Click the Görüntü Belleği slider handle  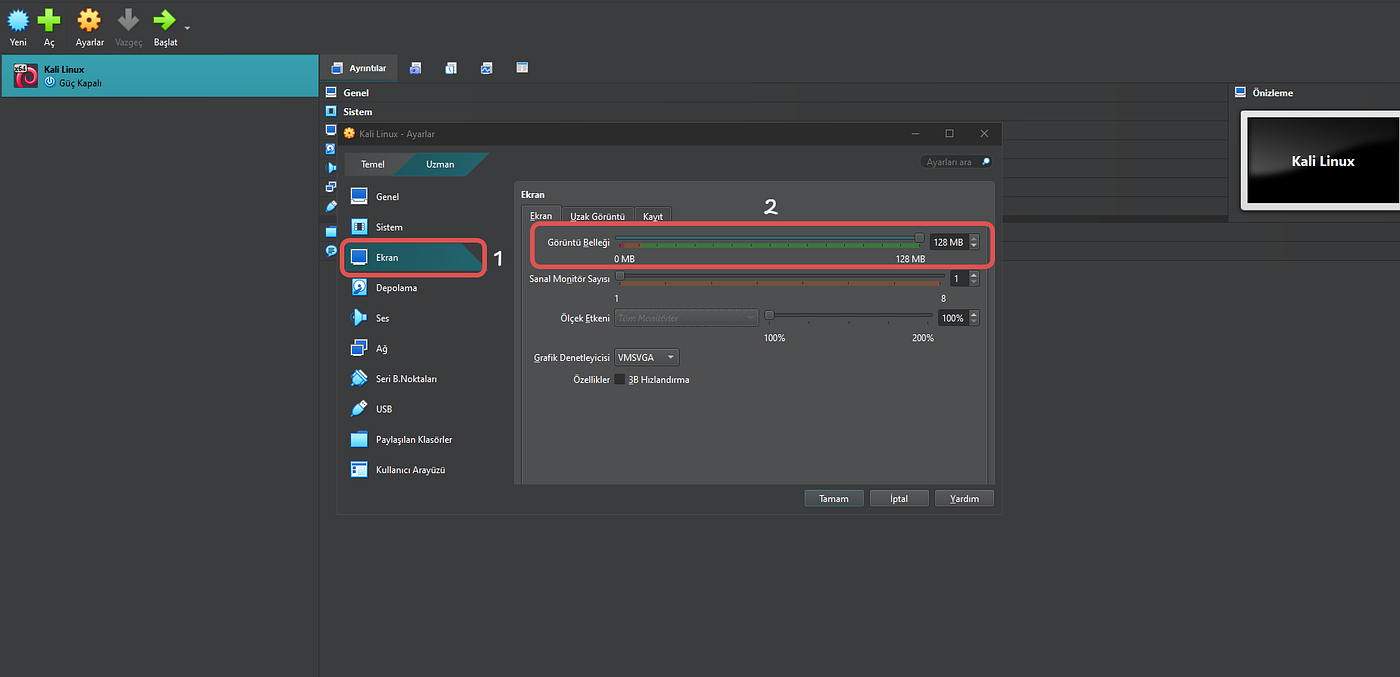click(920, 238)
